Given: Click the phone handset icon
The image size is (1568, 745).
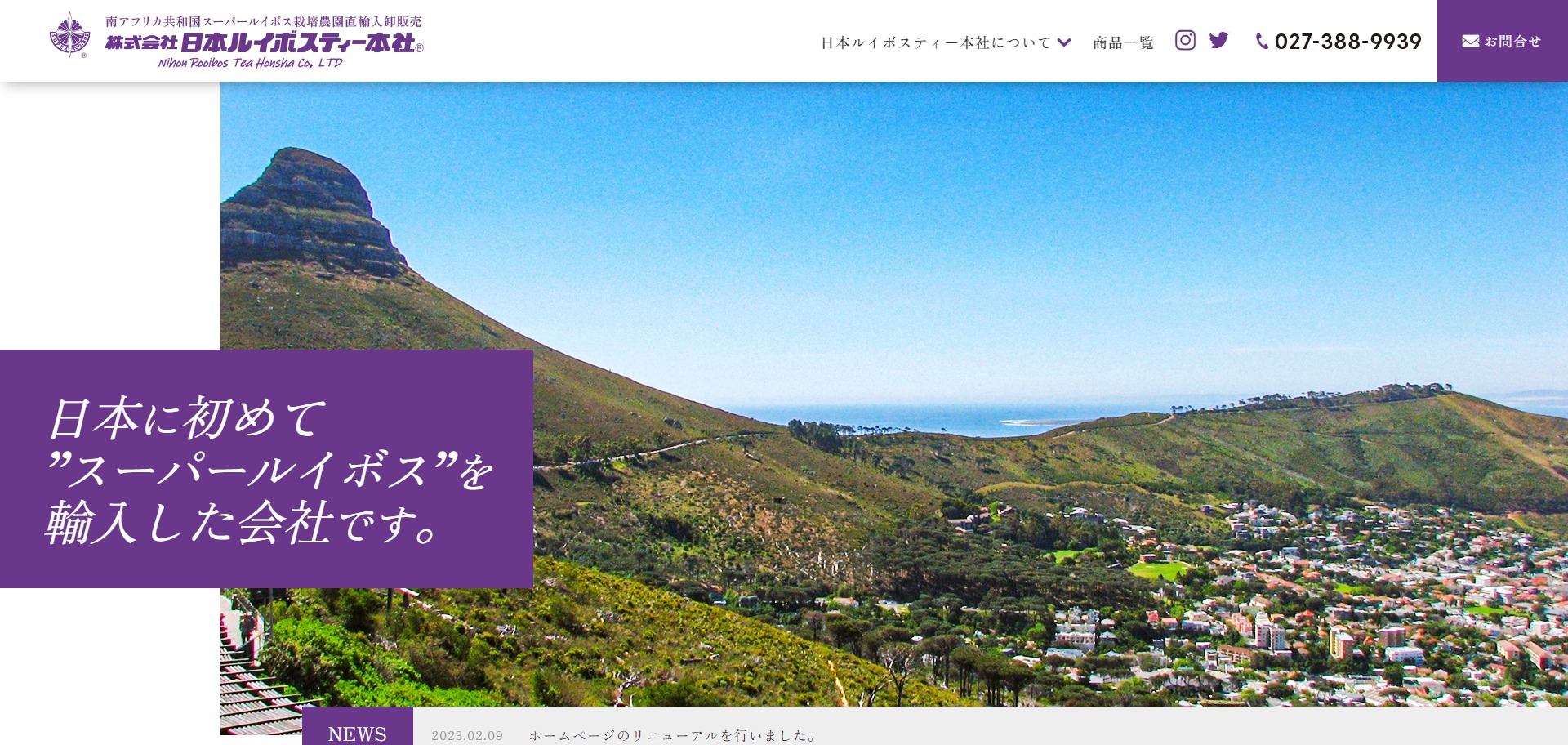Looking at the screenshot, I should pyautogui.click(x=1262, y=42).
